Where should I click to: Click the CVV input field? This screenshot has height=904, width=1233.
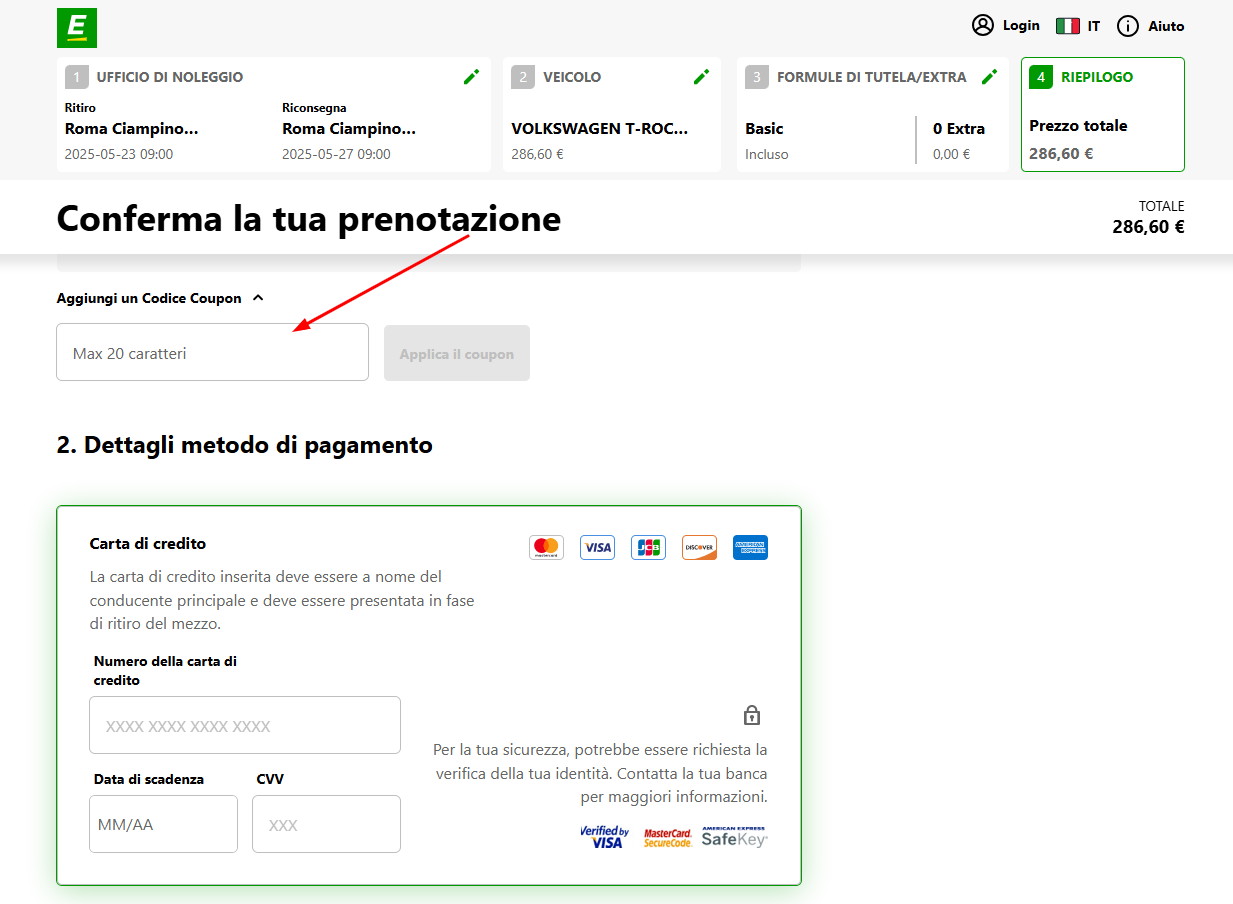(326, 824)
